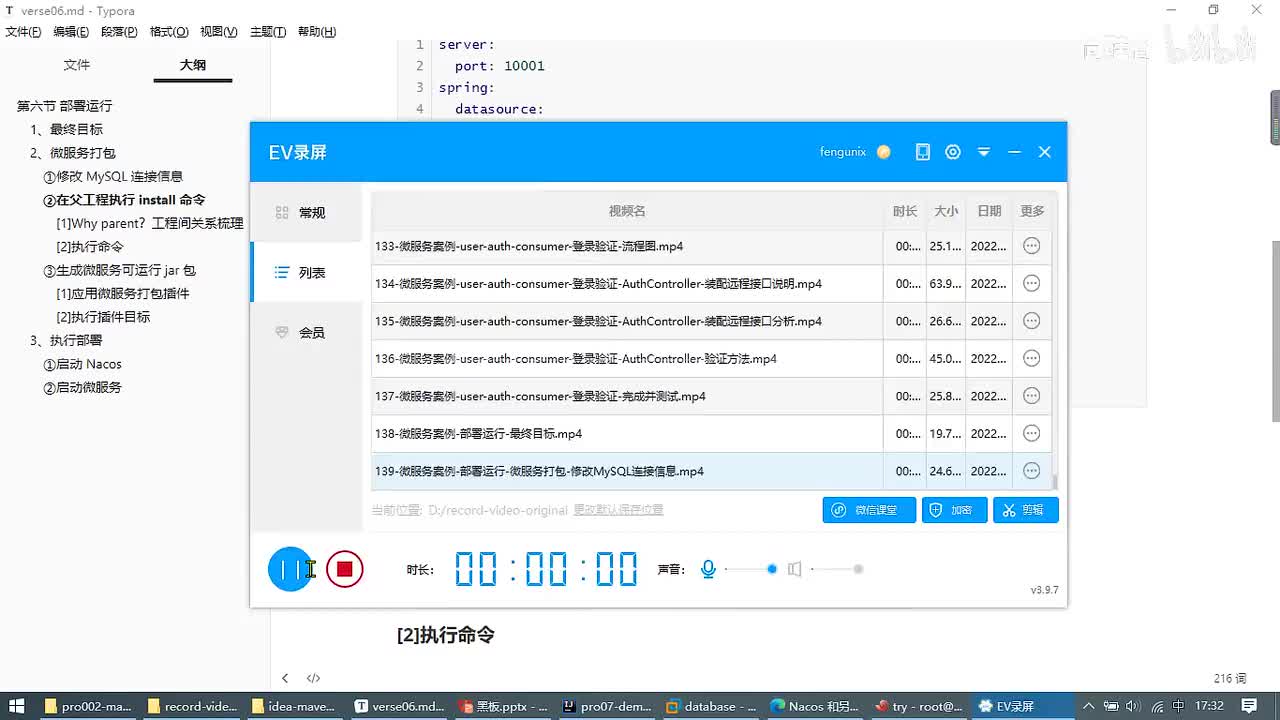Toggle Typora source code mode icon
The width and height of the screenshot is (1280, 720).
(x=313, y=678)
